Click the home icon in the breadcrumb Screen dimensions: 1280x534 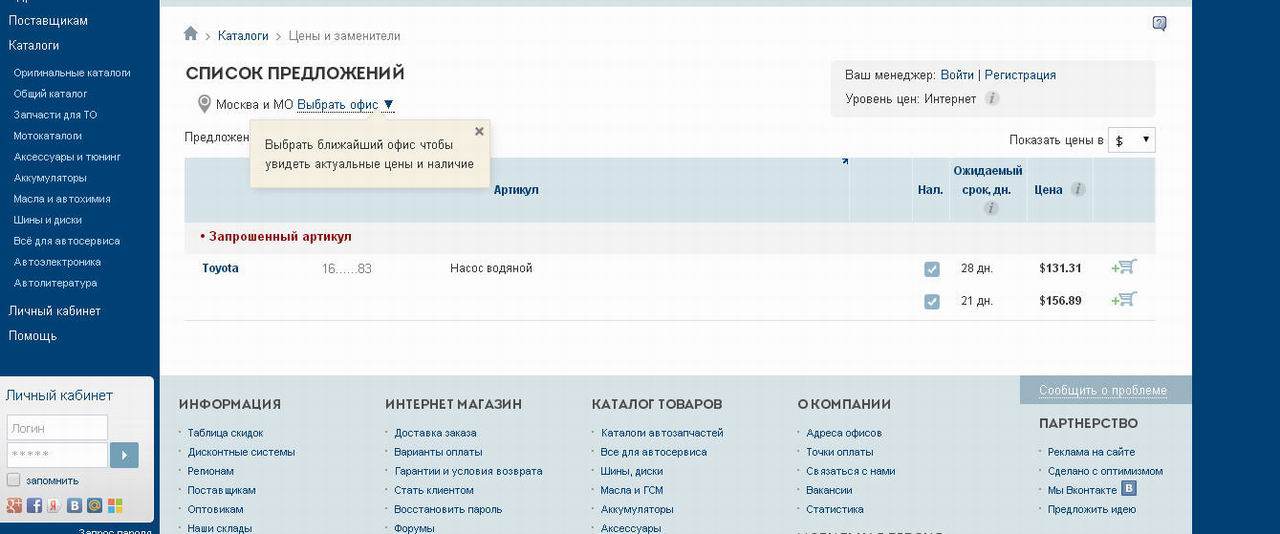click(x=191, y=34)
